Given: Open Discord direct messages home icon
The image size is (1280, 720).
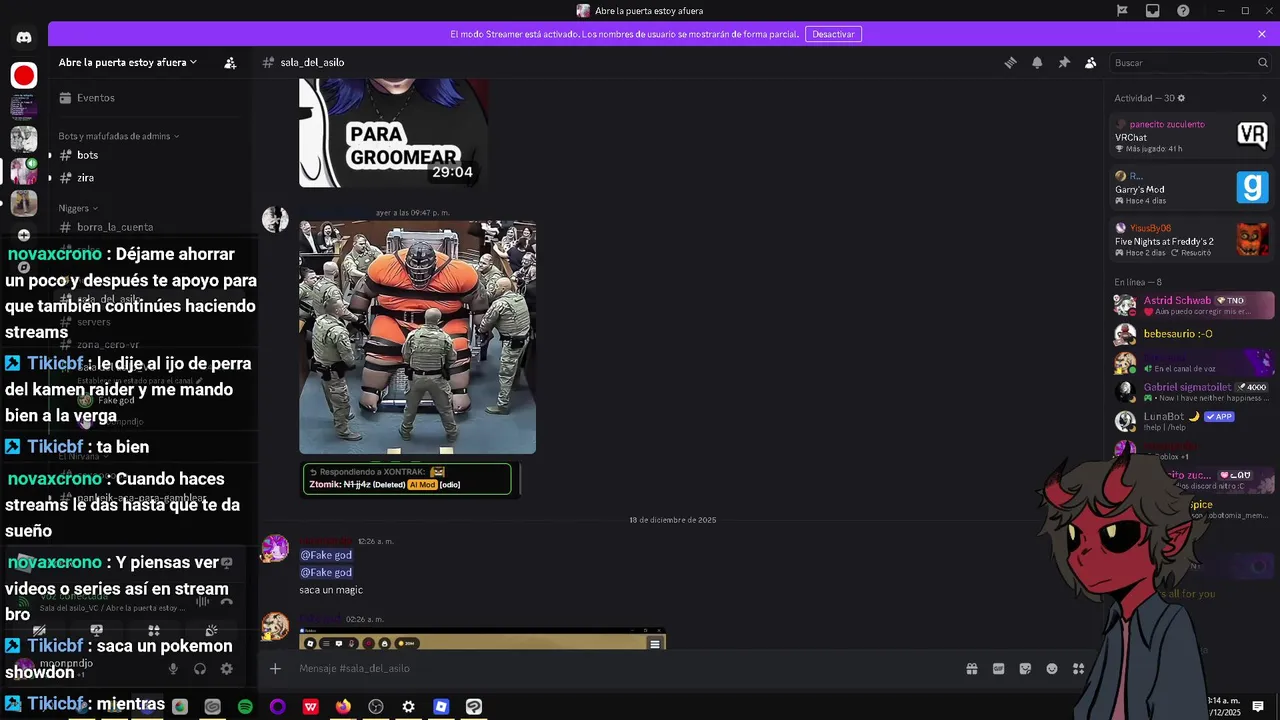Looking at the screenshot, I should [24, 38].
